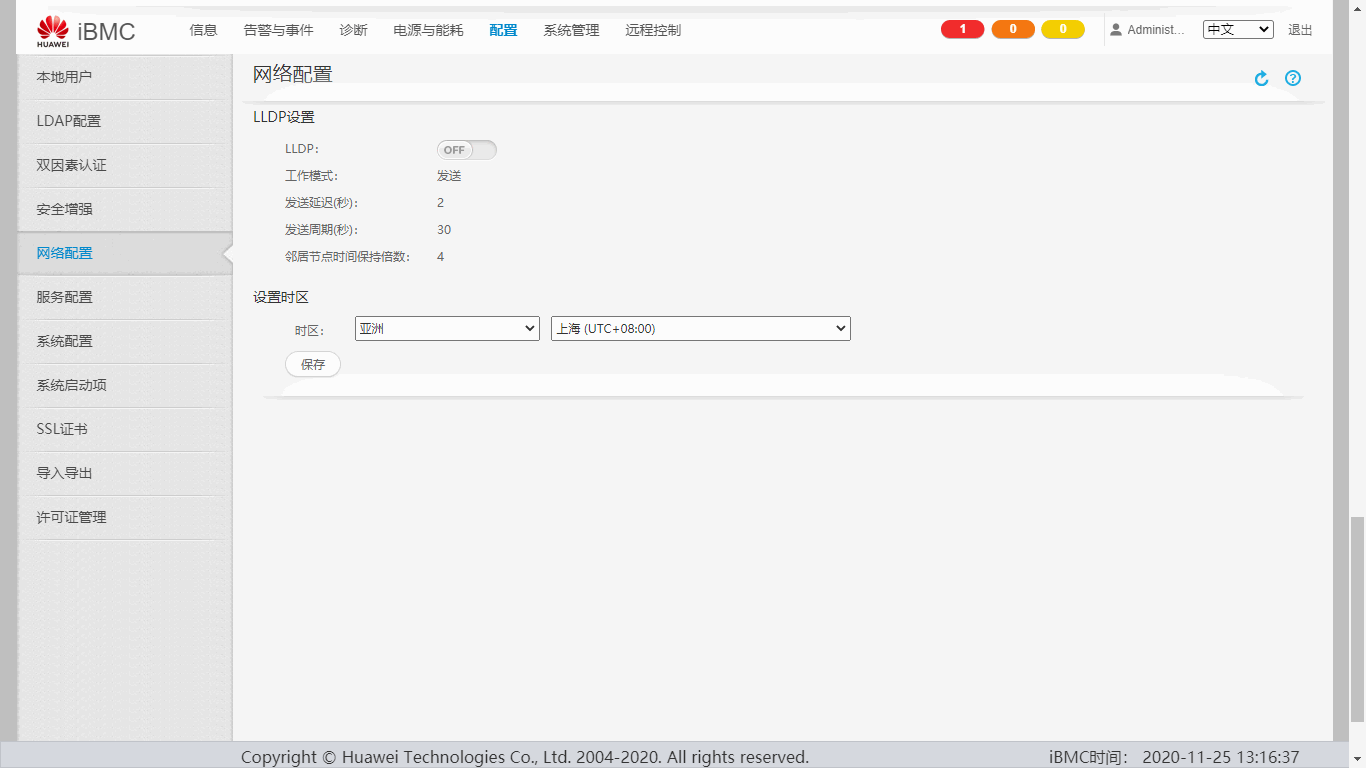Open the 信息 top menu

(203, 31)
